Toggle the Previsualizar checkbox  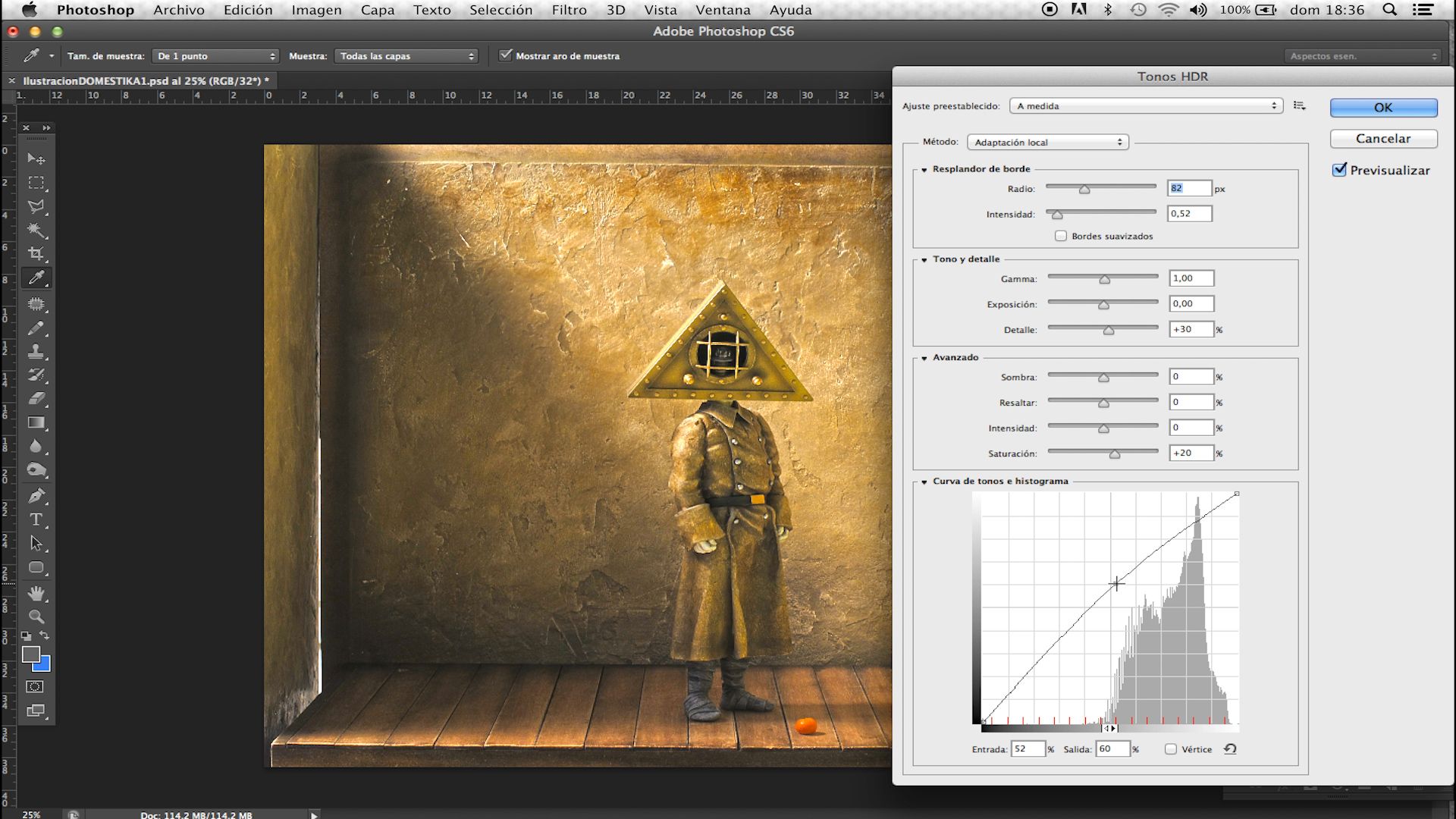1339,170
